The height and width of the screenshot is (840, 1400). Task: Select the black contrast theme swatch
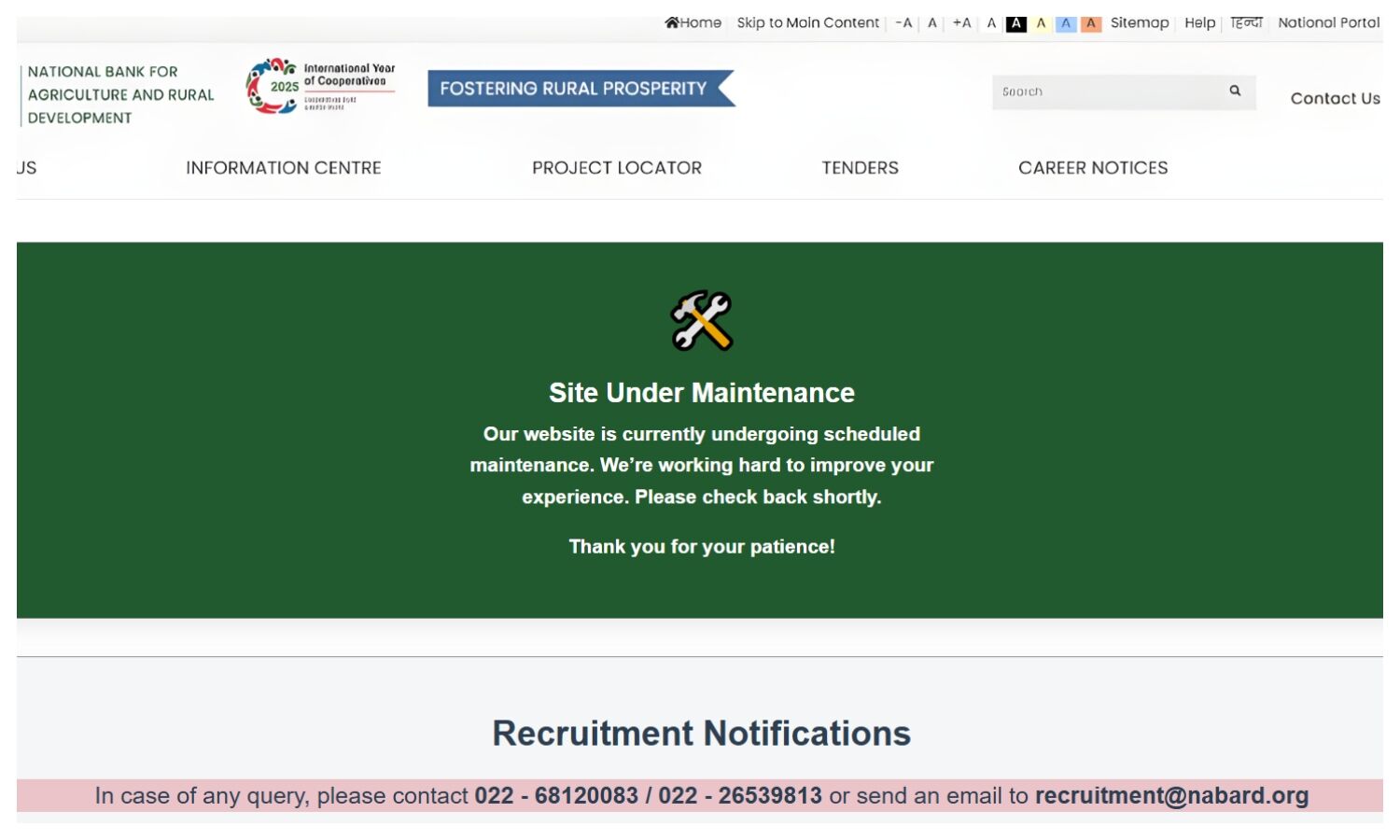pos(1015,23)
